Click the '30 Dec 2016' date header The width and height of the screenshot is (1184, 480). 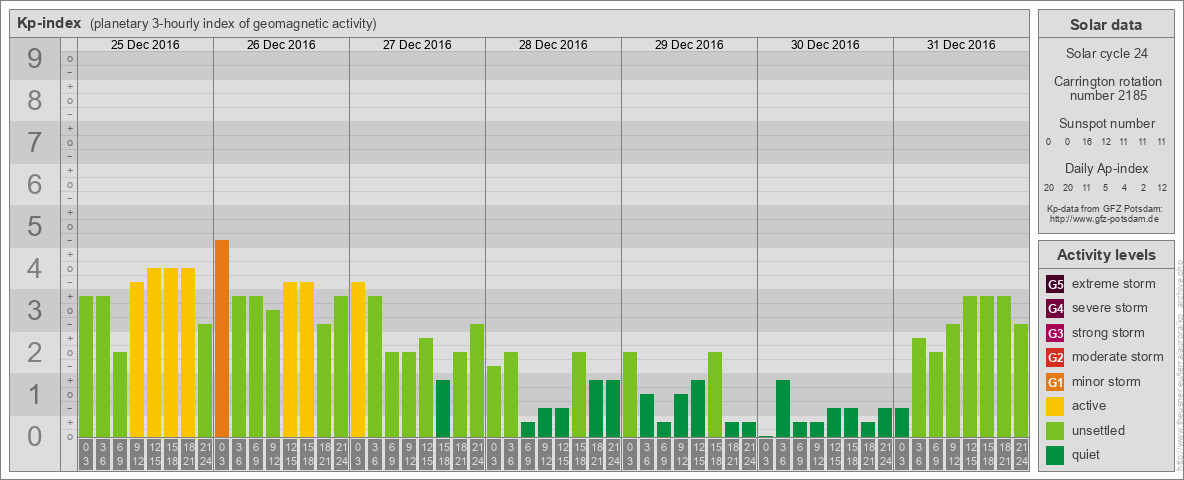click(x=825, y=45)
